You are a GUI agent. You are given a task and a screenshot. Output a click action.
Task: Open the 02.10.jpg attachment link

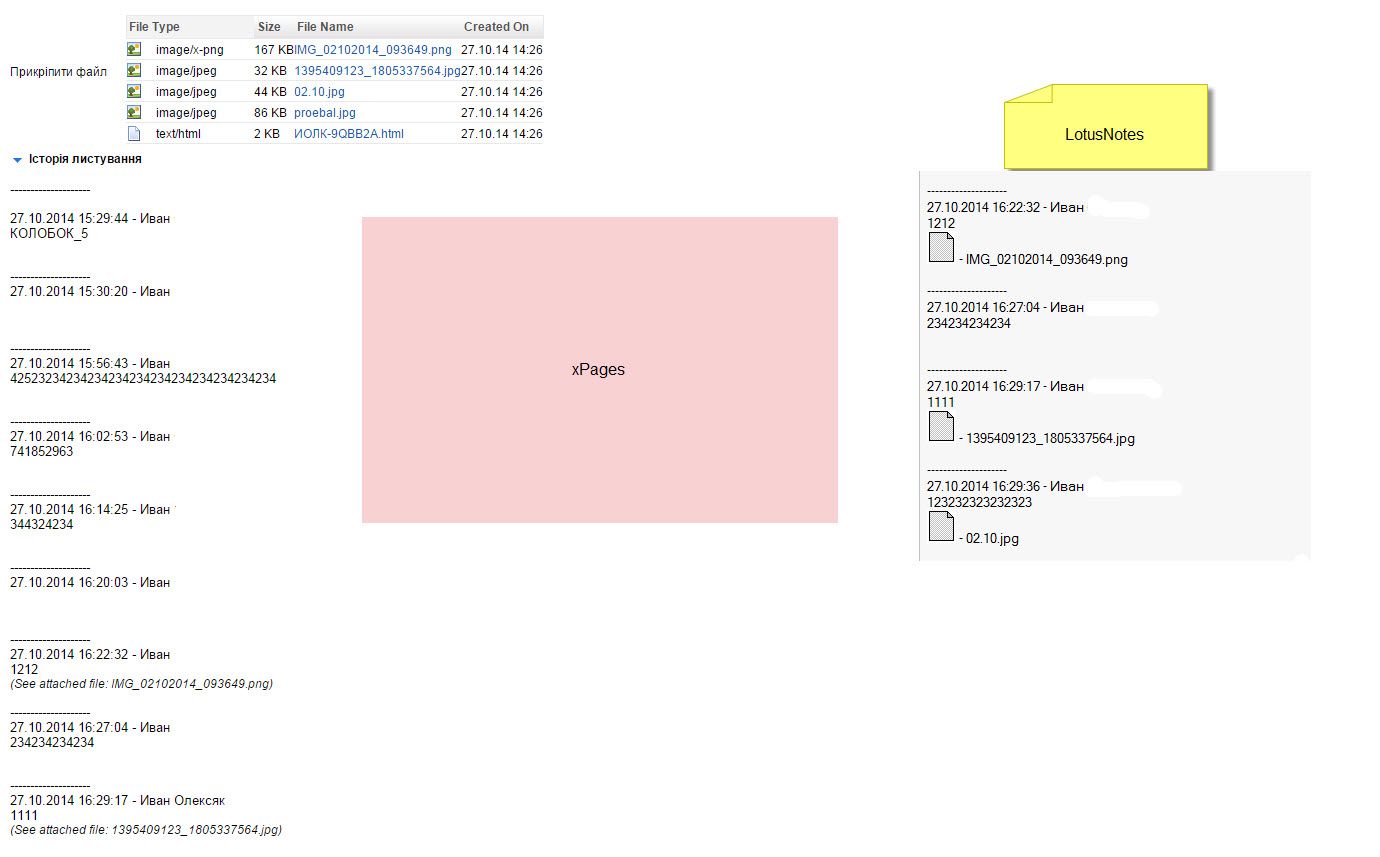click(319, 92)
